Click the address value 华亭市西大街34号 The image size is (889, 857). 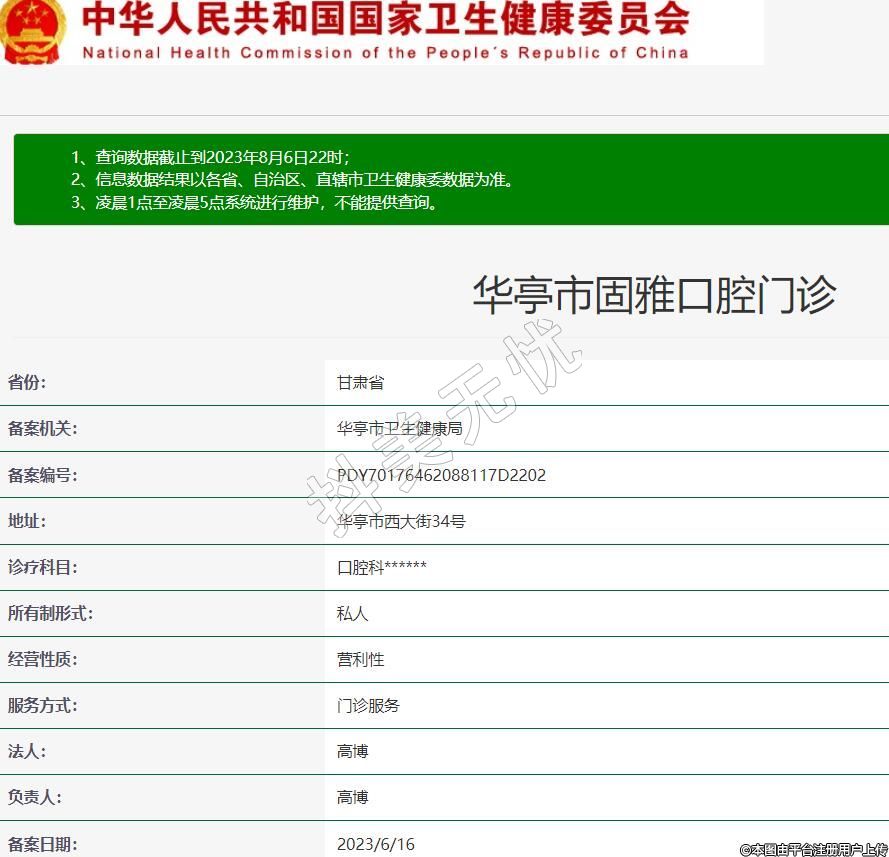point(401,521)
